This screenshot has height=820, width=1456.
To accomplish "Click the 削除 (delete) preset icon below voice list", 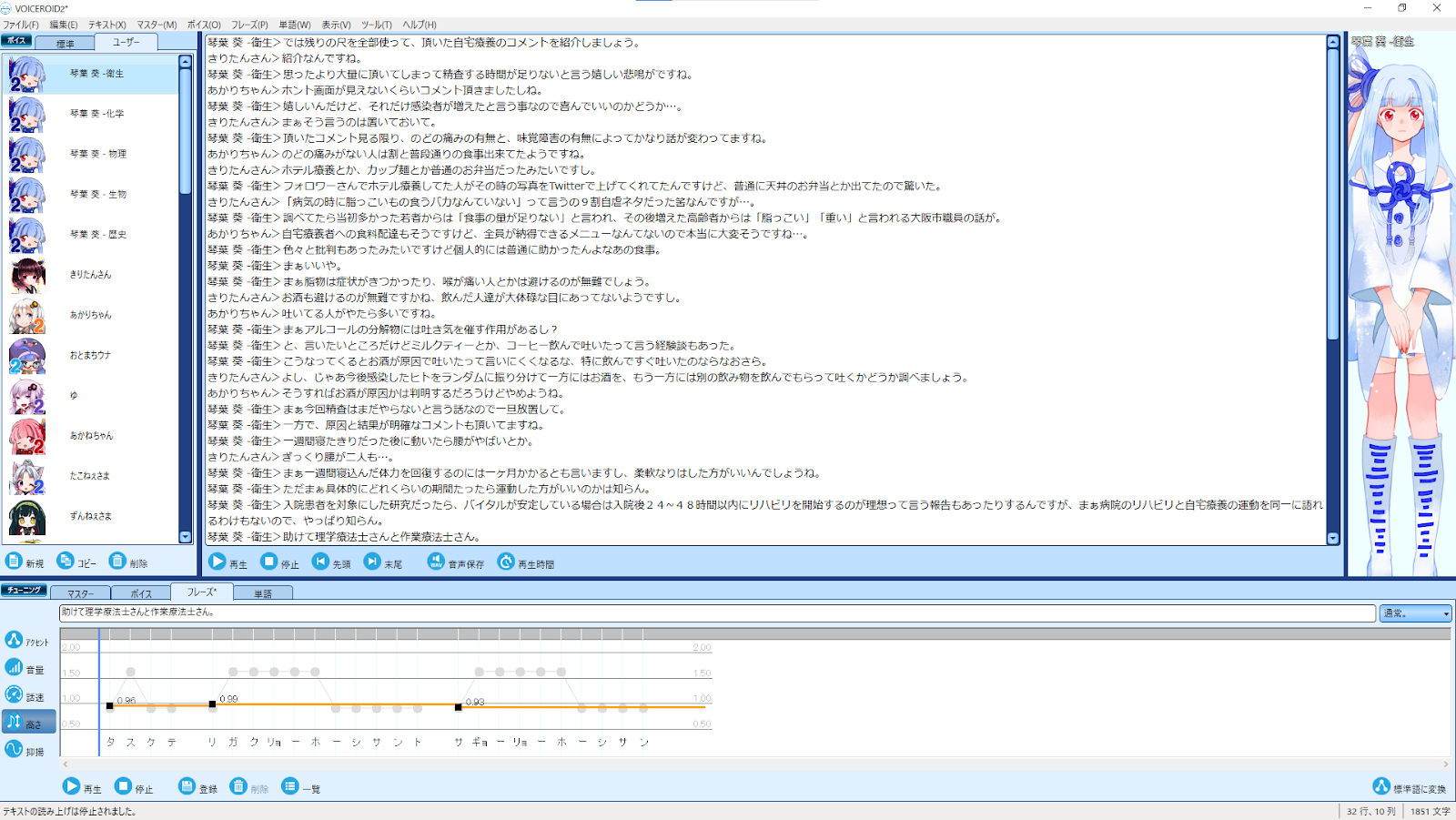I will [x=117, y=562].
